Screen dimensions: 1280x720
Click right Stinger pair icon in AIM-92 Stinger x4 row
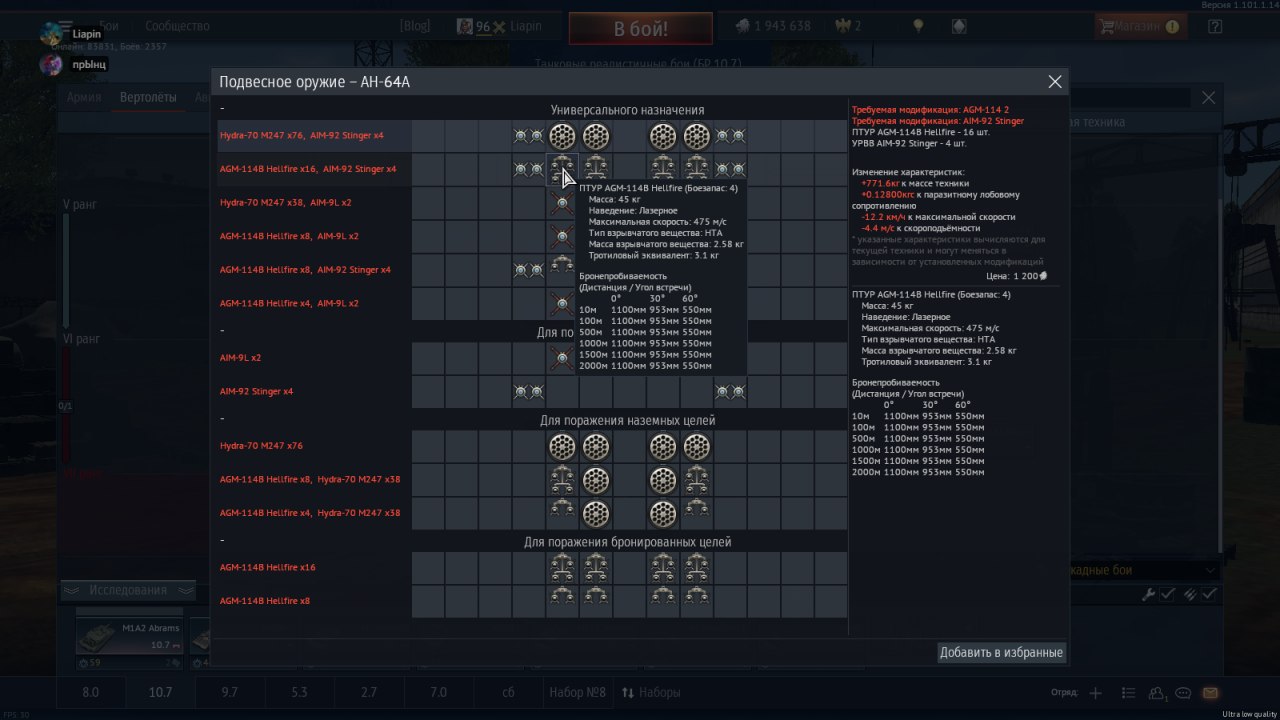[x=730, y=391]
